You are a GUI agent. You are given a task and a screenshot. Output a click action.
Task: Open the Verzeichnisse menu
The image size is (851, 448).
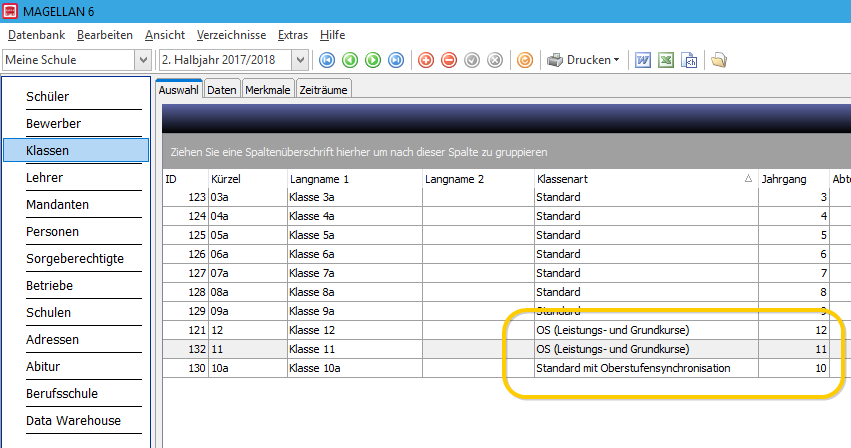(x=231, y=35)
